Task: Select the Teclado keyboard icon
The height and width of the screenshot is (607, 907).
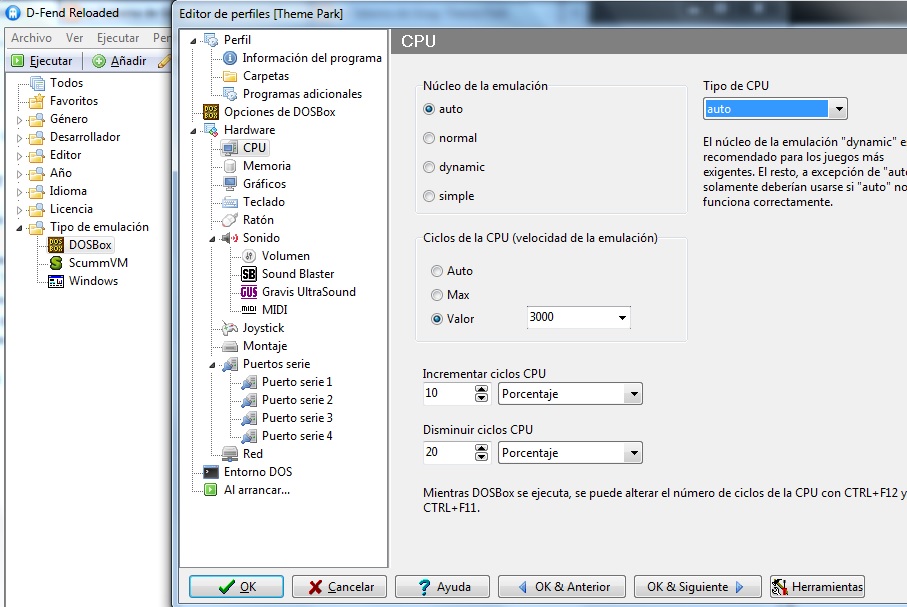Action: click(x=230, y=201)
